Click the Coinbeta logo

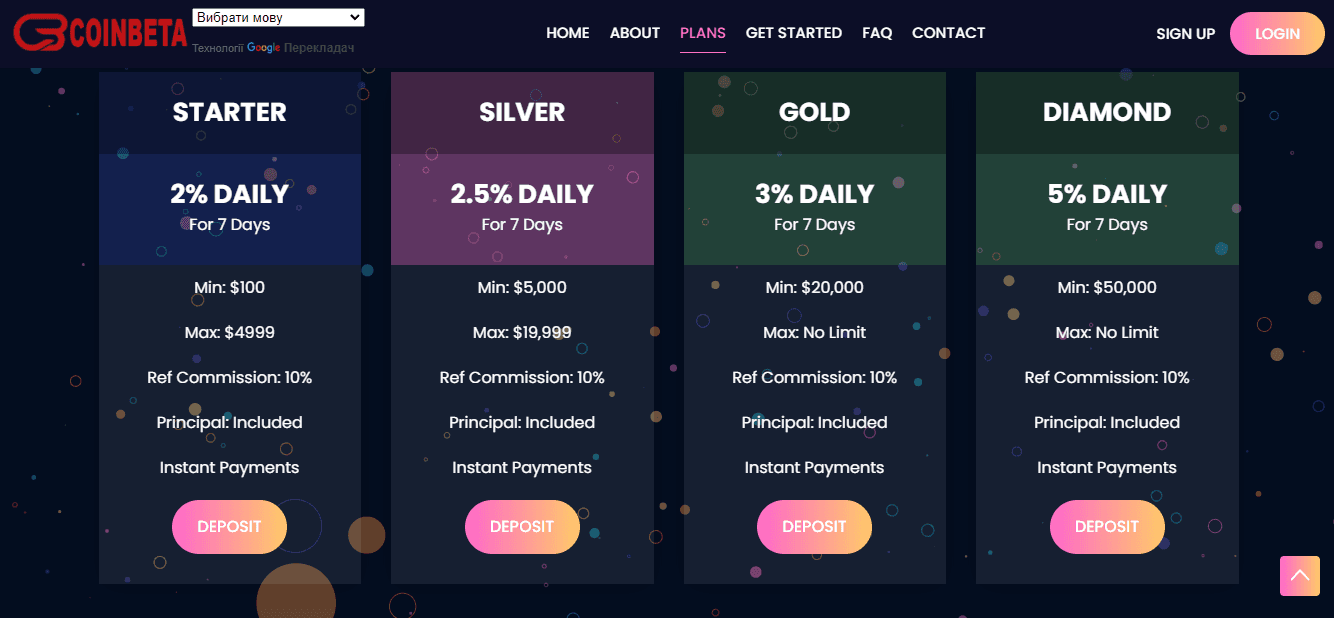pyautogui.click(x=100, y=33)
